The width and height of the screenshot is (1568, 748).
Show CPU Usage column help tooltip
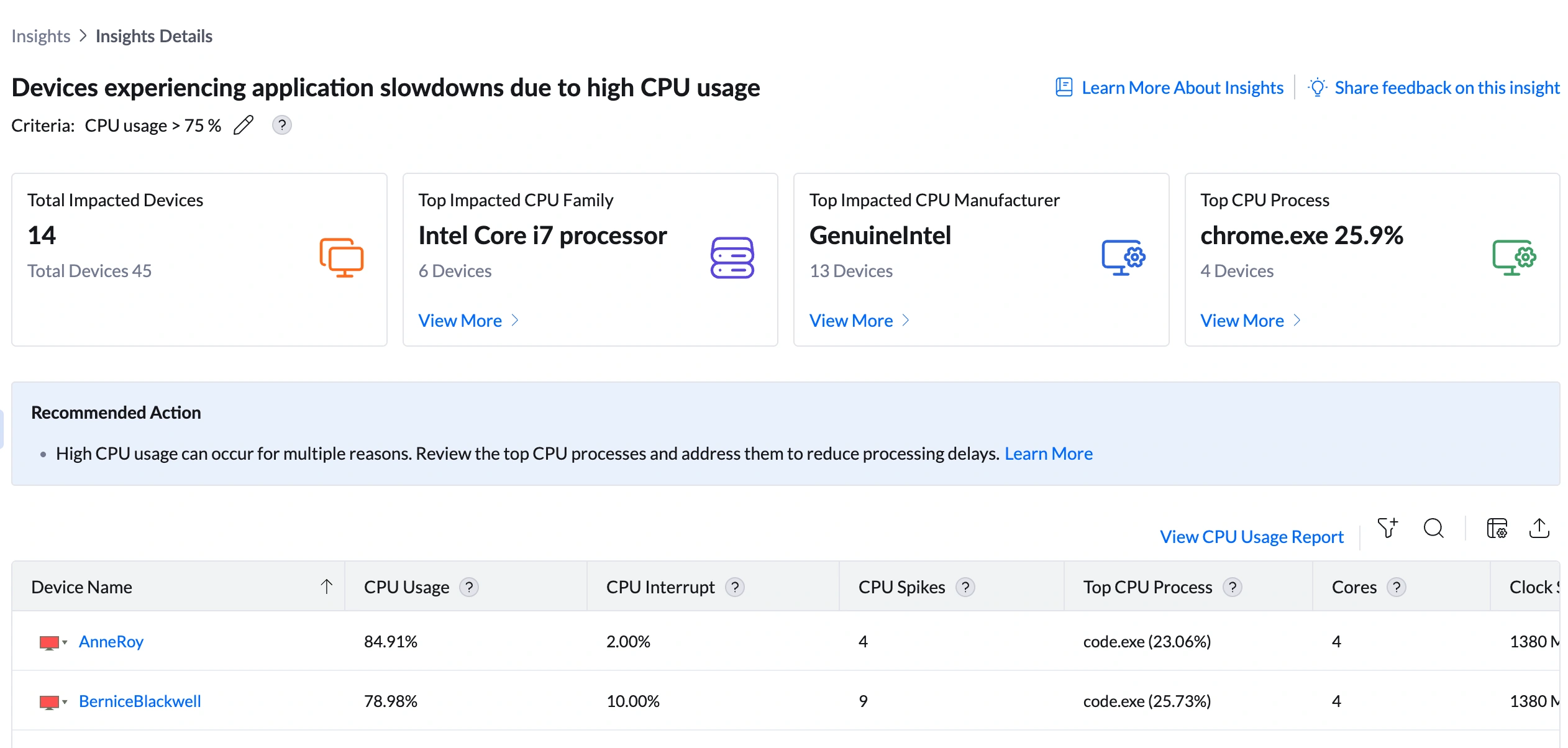pos(469,587)
